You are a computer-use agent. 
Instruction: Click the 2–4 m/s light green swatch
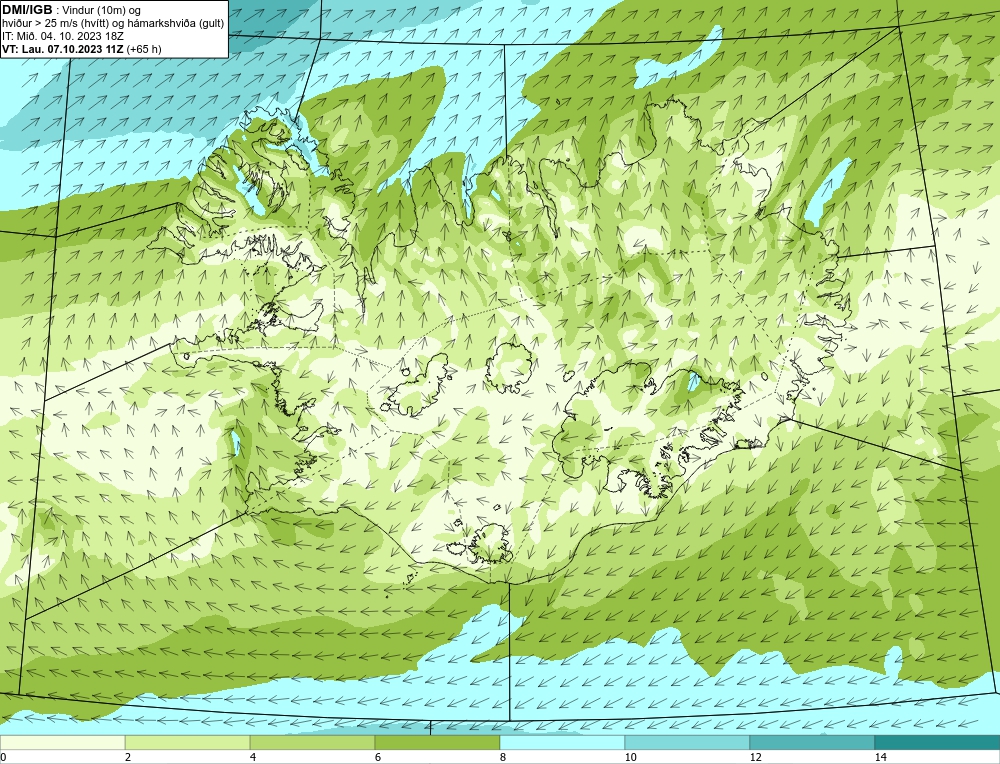(x=188, y=742)
